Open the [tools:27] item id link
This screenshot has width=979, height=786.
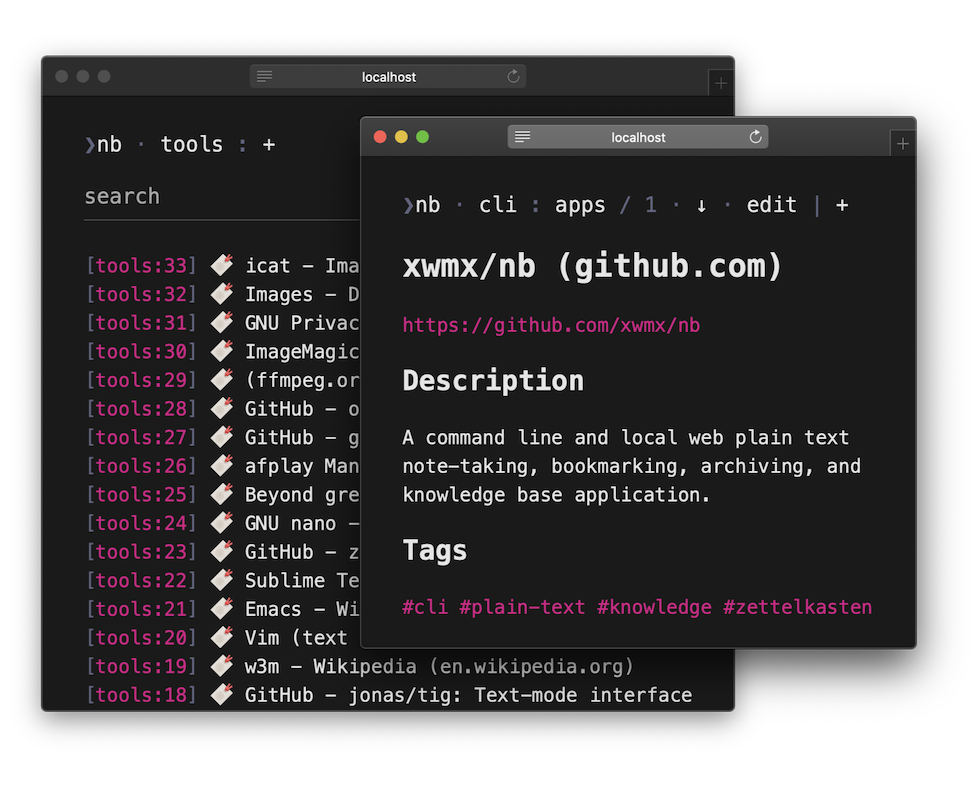(x=141, y=437)
